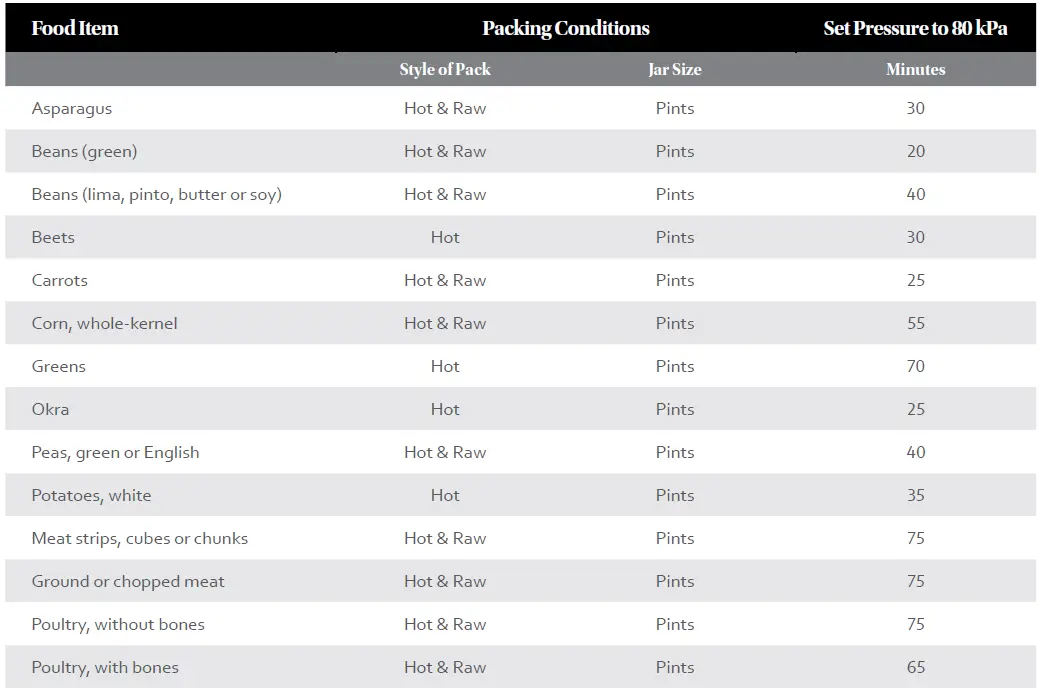This screenshot has height=695, width=1039.
Task: Select Ground or chopped meat row
Action: click(128, 581)
